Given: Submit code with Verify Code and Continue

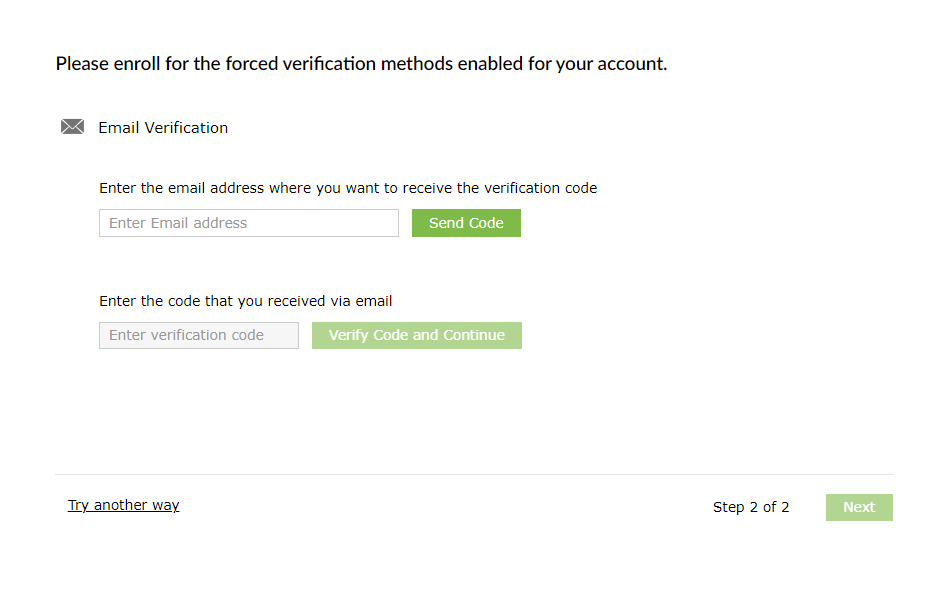Looking at the screenshot, I should click(x=417, y=335).
